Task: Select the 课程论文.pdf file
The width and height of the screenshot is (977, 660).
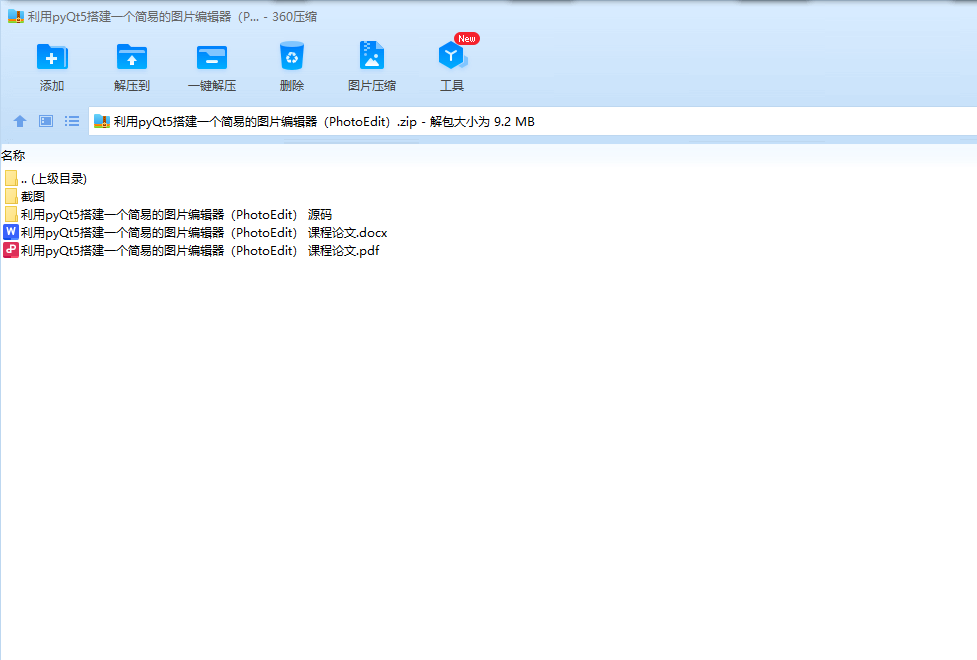Action: 191,251
